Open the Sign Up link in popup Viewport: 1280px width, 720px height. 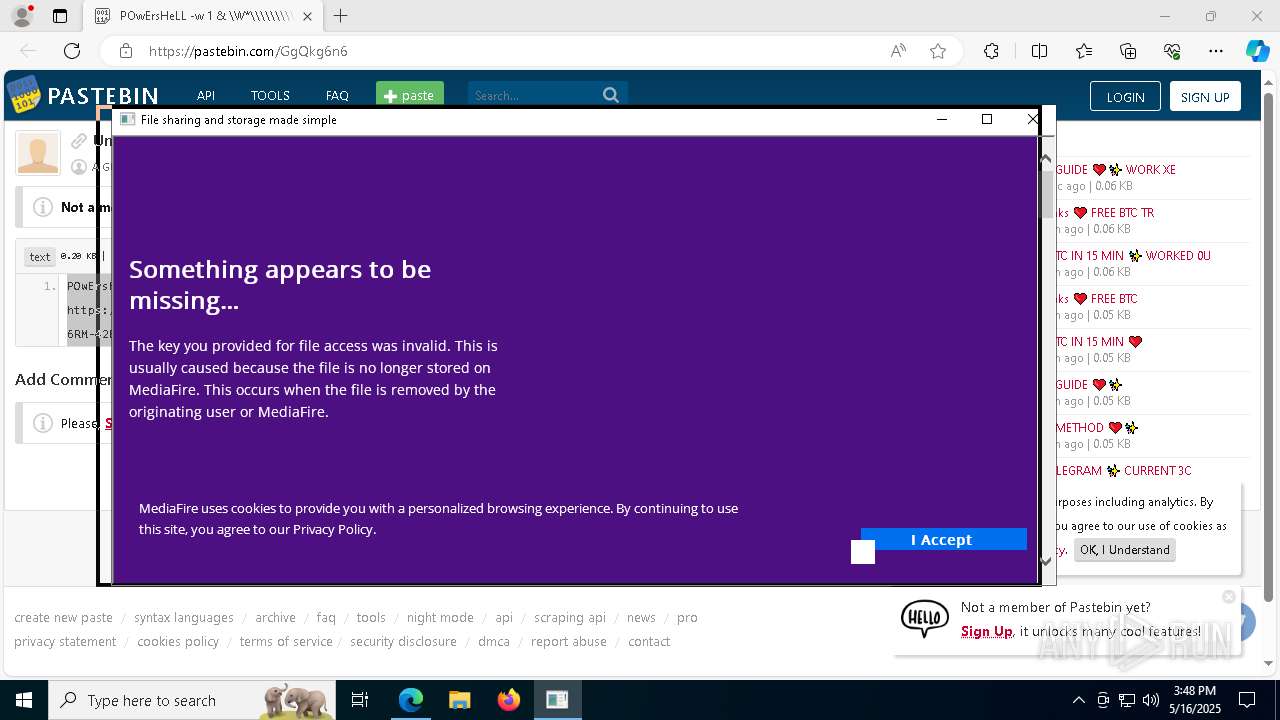coord(987,631)
